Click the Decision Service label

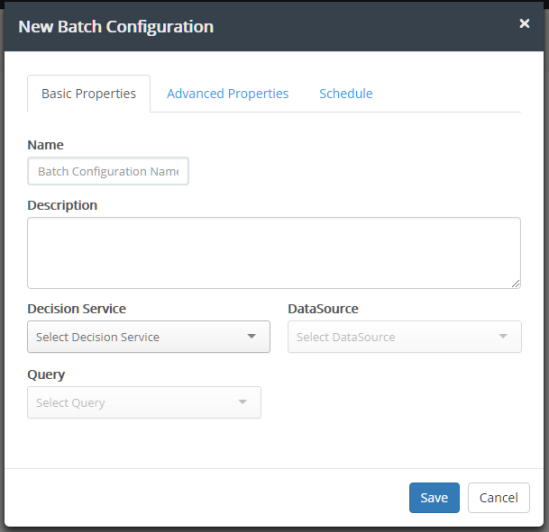77,309
